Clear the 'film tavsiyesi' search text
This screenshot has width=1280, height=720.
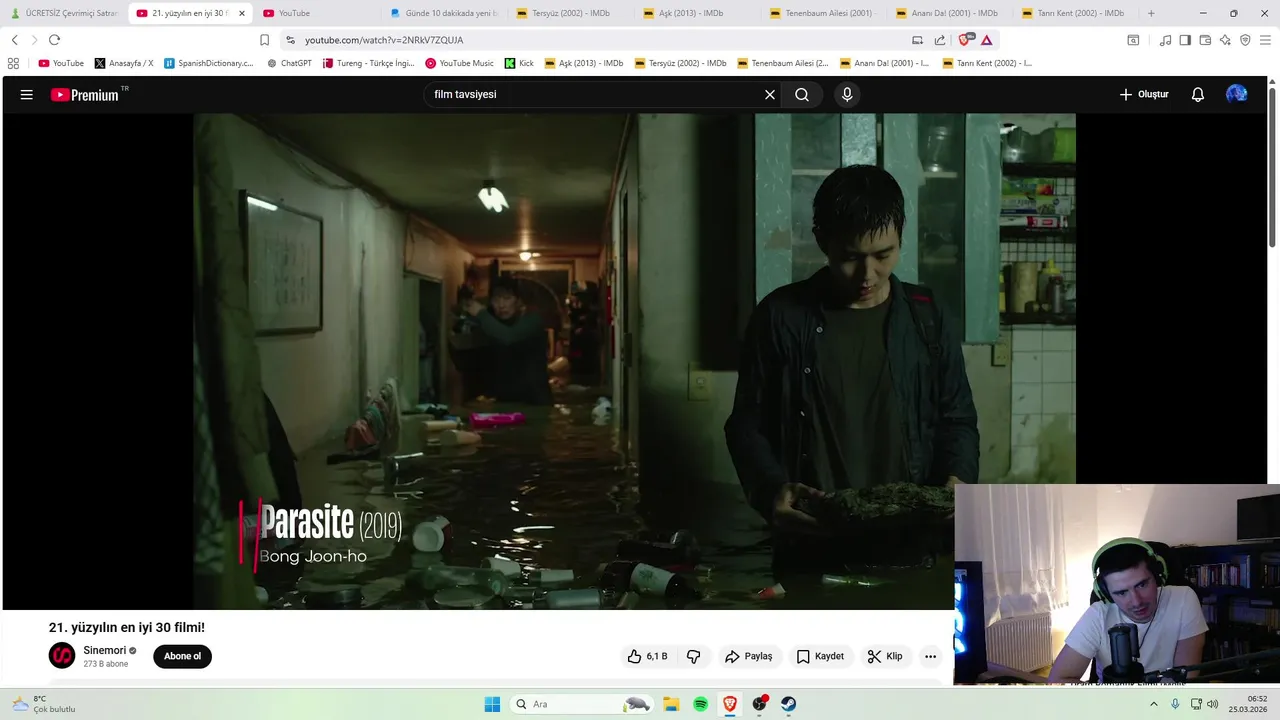[x=770, y=95]
